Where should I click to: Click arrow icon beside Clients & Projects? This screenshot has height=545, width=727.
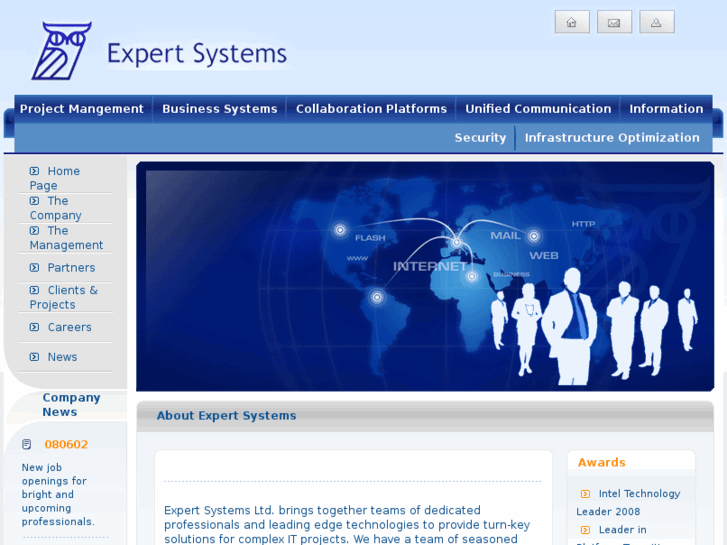tap(34, 290)
